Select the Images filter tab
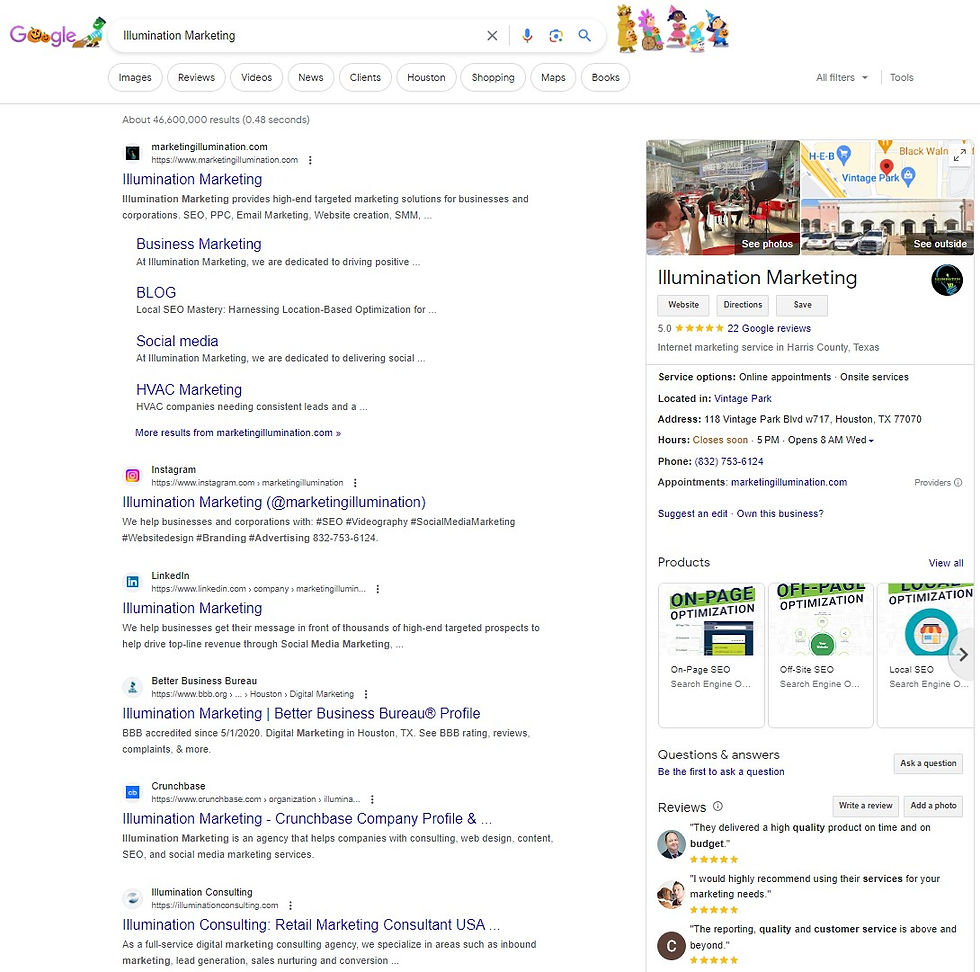This screenshot has width=980, height=972. coord(135,78)
